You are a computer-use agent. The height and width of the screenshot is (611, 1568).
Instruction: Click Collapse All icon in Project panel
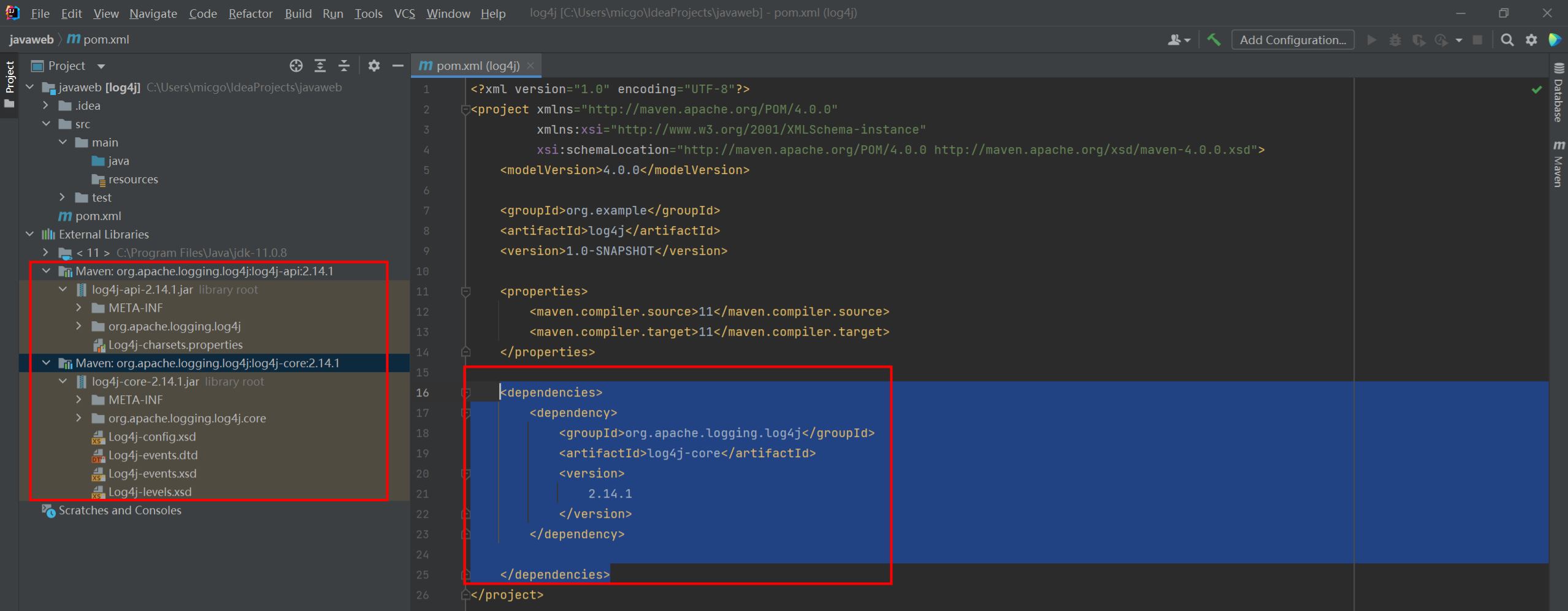344,66
